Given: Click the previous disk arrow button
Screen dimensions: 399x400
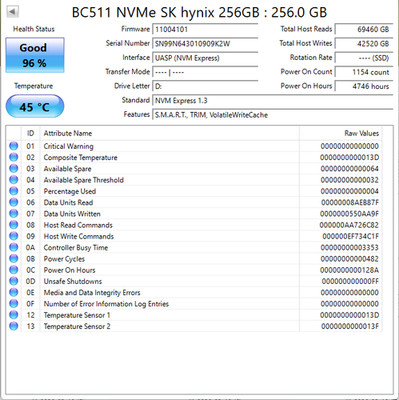Looking at the screenshot, I should pyautogui.click(x=13, y=12).
